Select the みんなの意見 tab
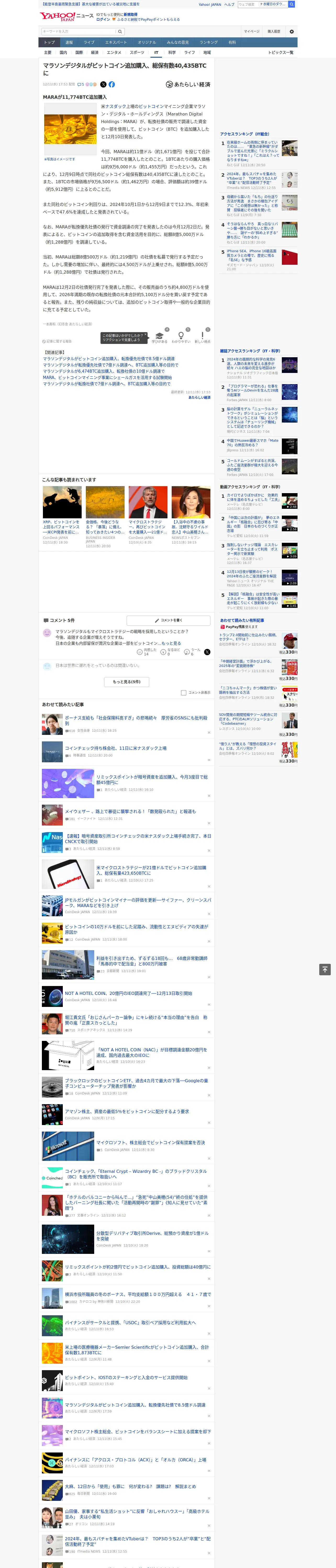This screenshot has height=1568, width=336. coord(177,43)
